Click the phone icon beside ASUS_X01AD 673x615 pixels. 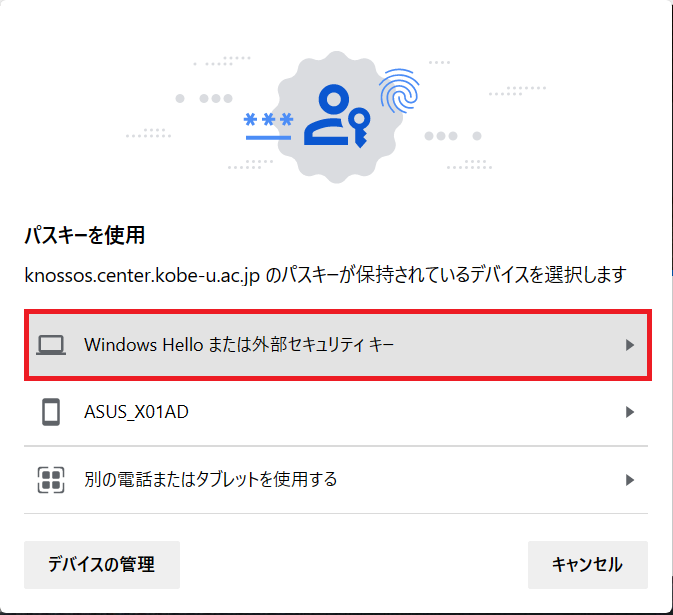51,412
